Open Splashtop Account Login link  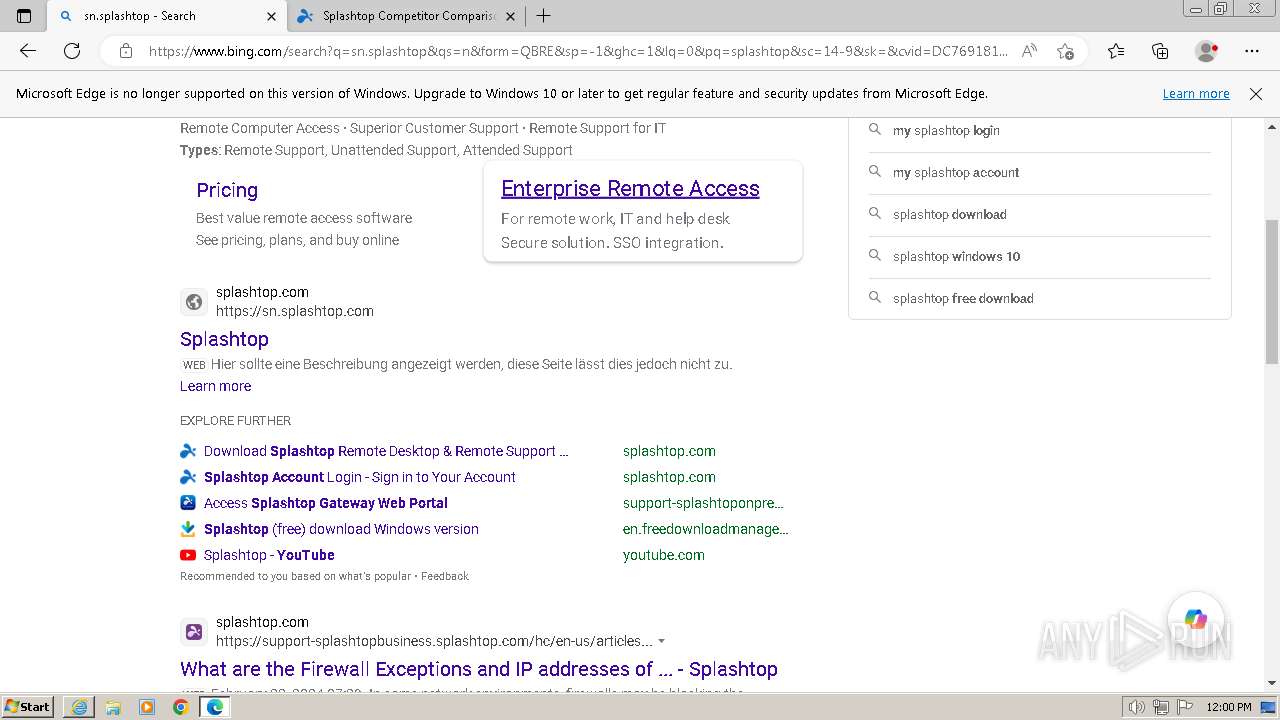pos(360,477)
